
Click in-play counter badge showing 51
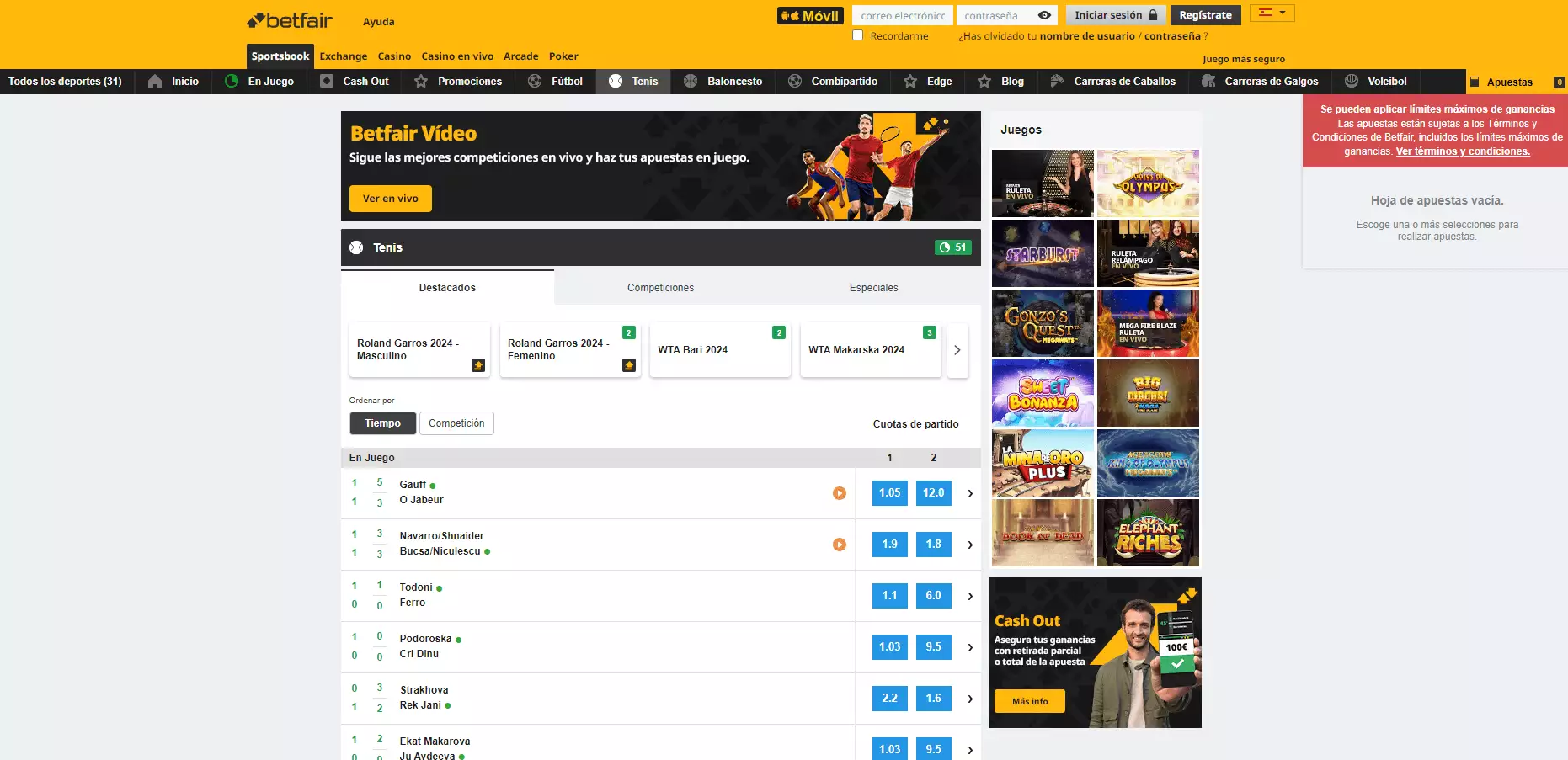pos(953,247)
